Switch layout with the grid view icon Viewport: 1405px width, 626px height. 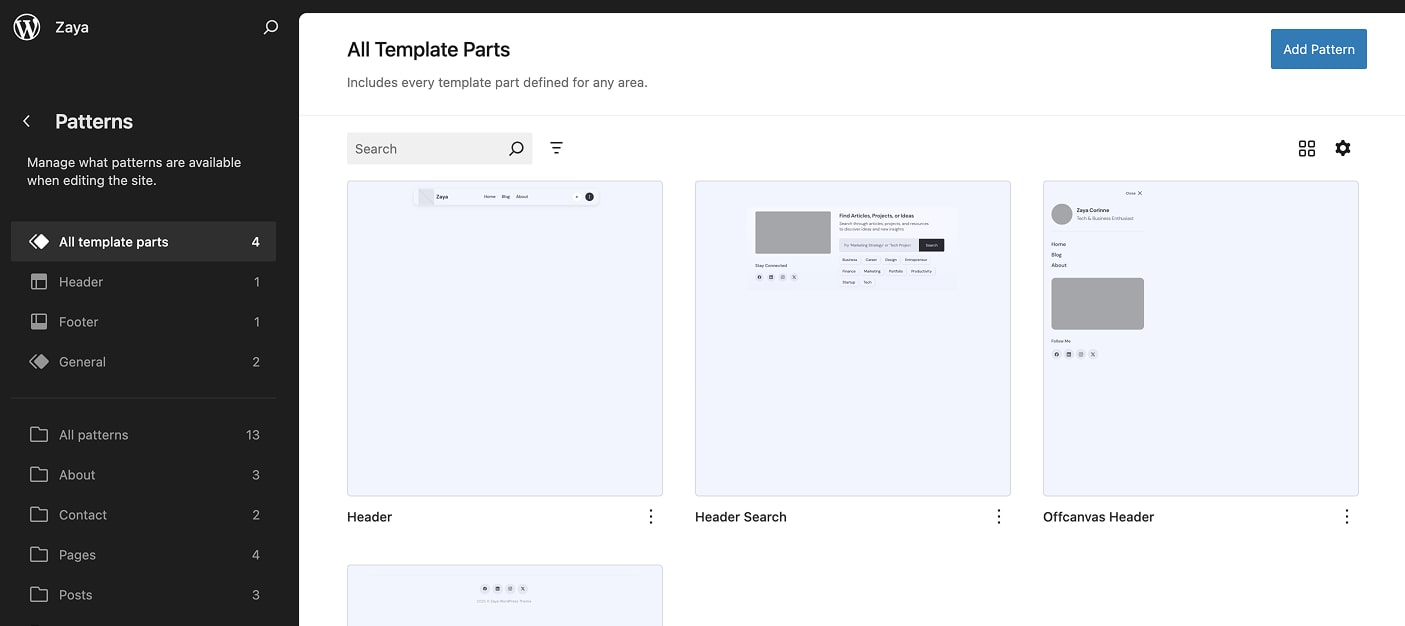click(x=1307, y=148)
